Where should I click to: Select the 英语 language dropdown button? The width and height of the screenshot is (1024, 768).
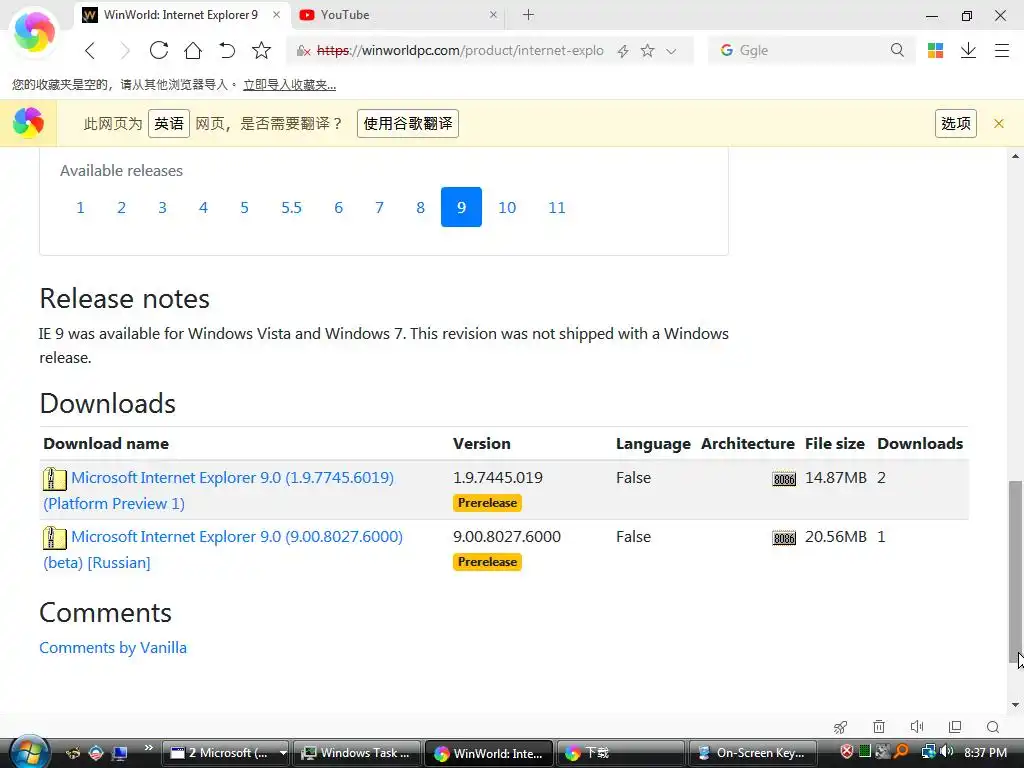click(169, 123)
